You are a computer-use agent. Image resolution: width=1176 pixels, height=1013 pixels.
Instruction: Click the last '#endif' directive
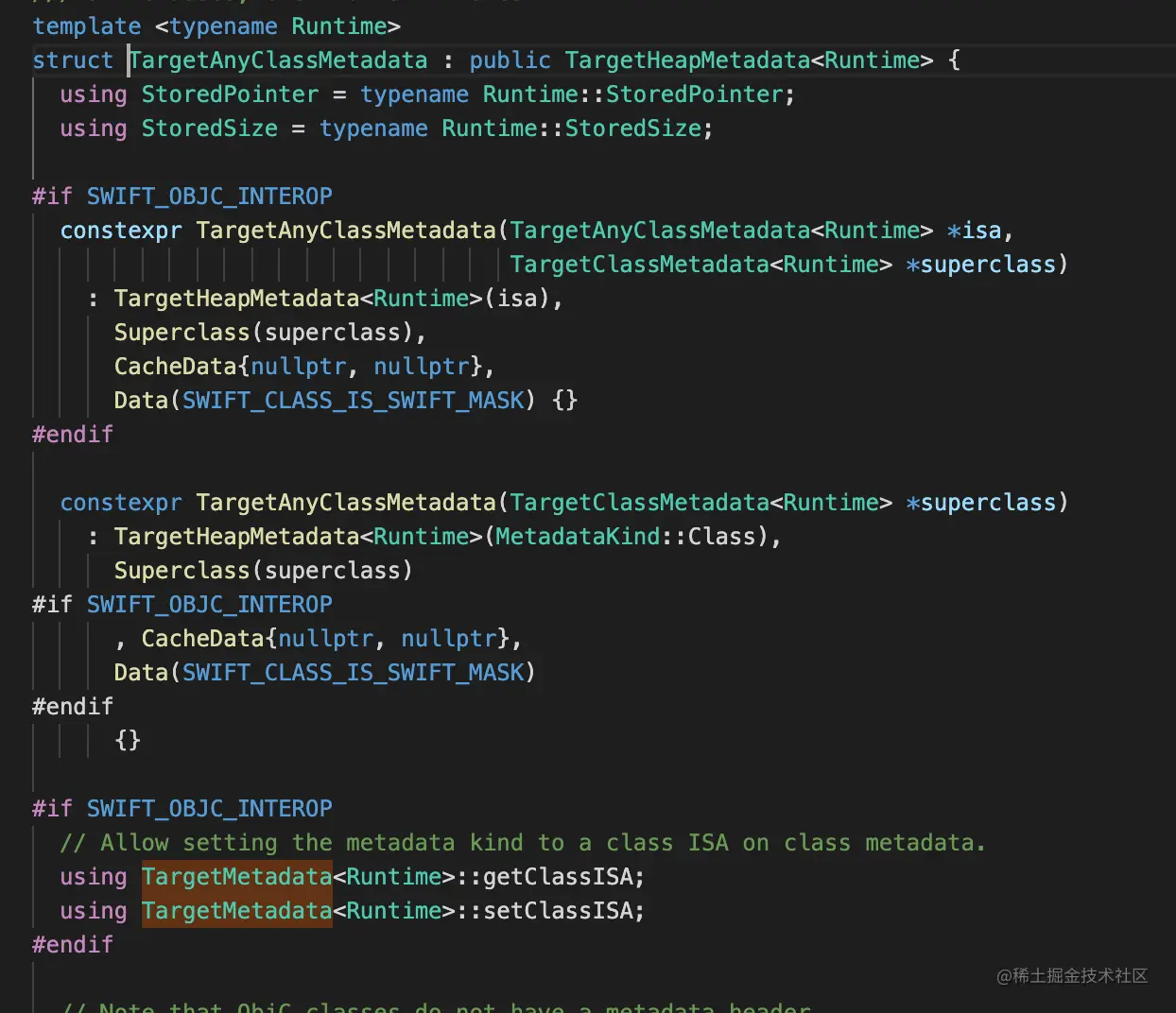click(x=73, y=945)
